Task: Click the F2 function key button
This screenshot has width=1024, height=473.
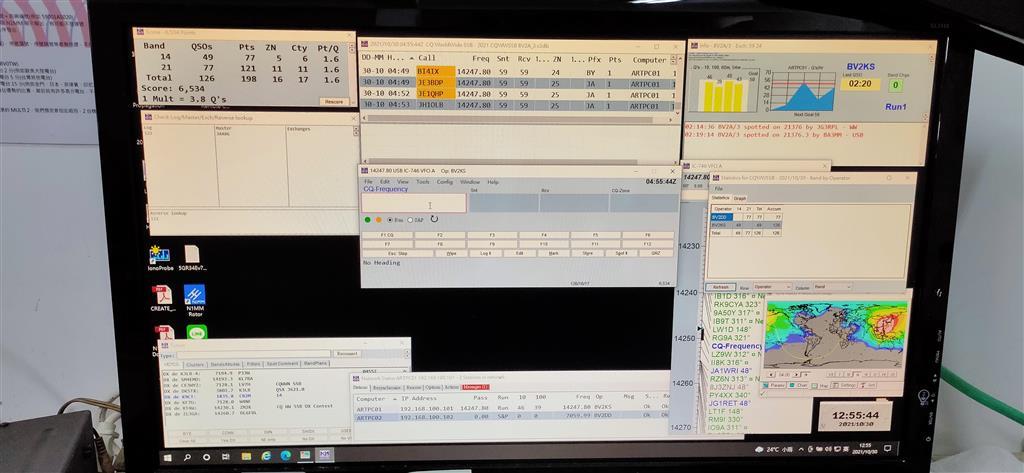Action: 440,235
